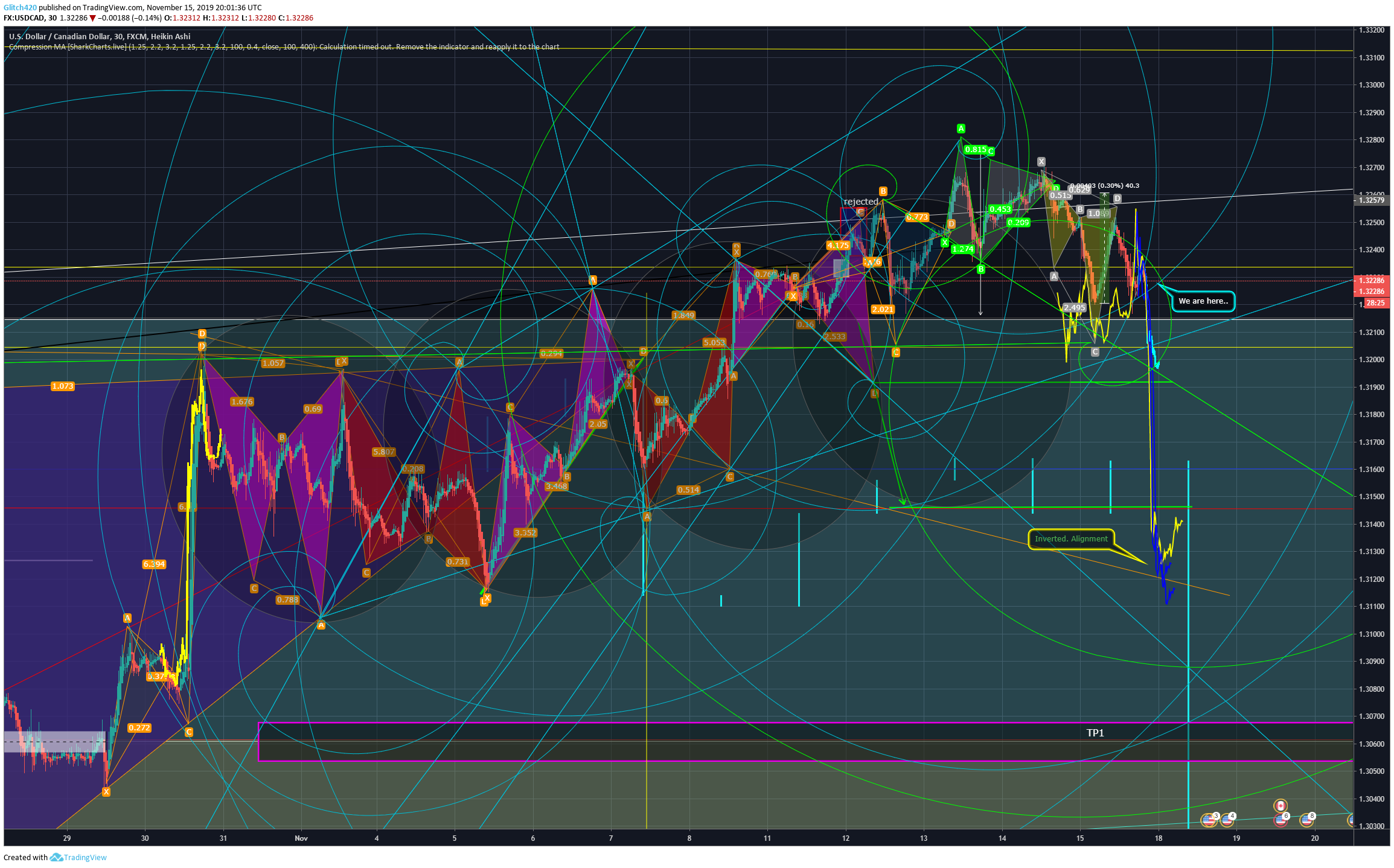This screenshot has height=868, width=1394.
Task: Select the 0.773 ratio label
Action: coord(917,217)
